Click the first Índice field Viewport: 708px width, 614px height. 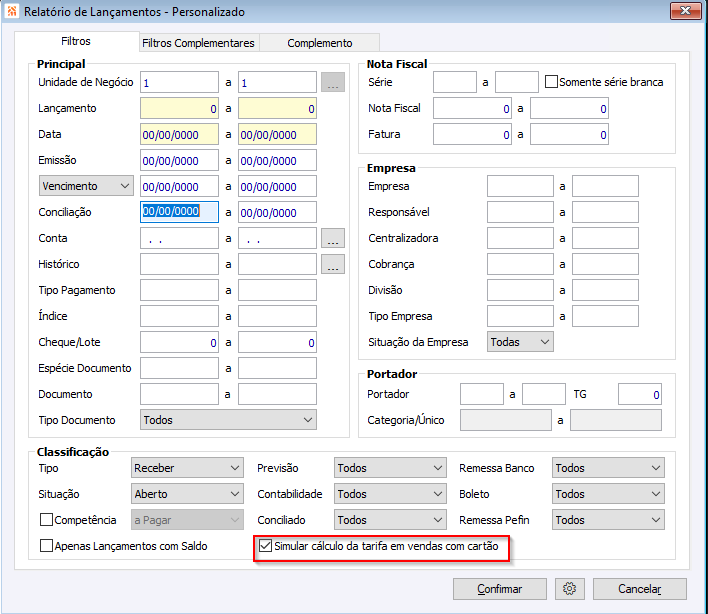coord(179,316)
